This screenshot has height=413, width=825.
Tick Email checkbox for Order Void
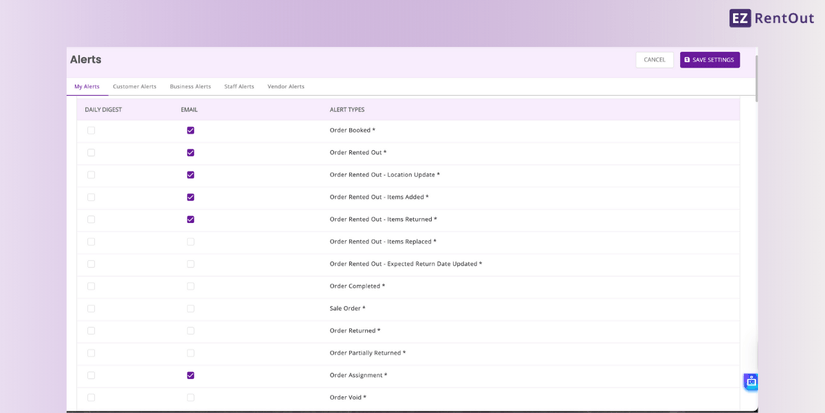tap(191, 398)
